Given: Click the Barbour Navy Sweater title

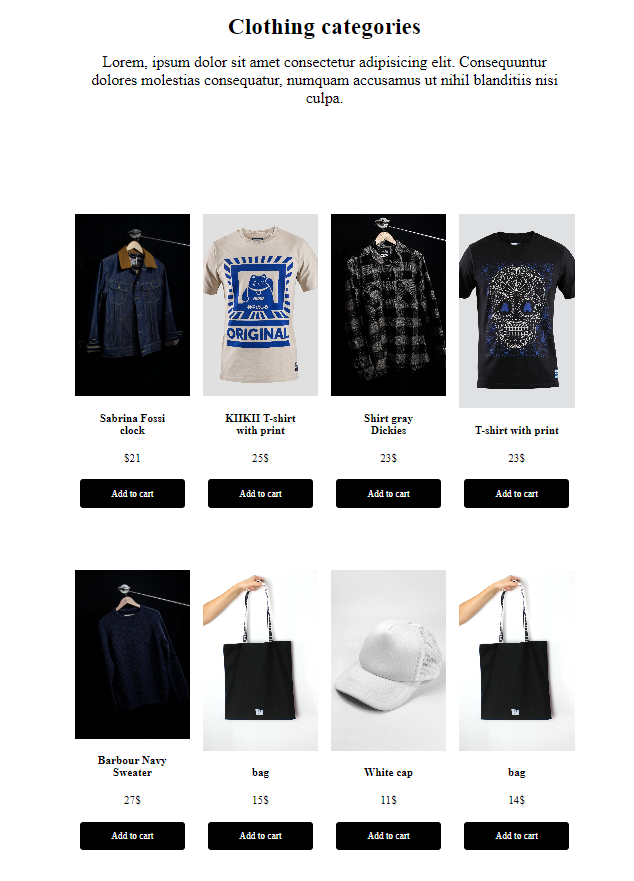Looking at the screenshot, I should [132, 766].
